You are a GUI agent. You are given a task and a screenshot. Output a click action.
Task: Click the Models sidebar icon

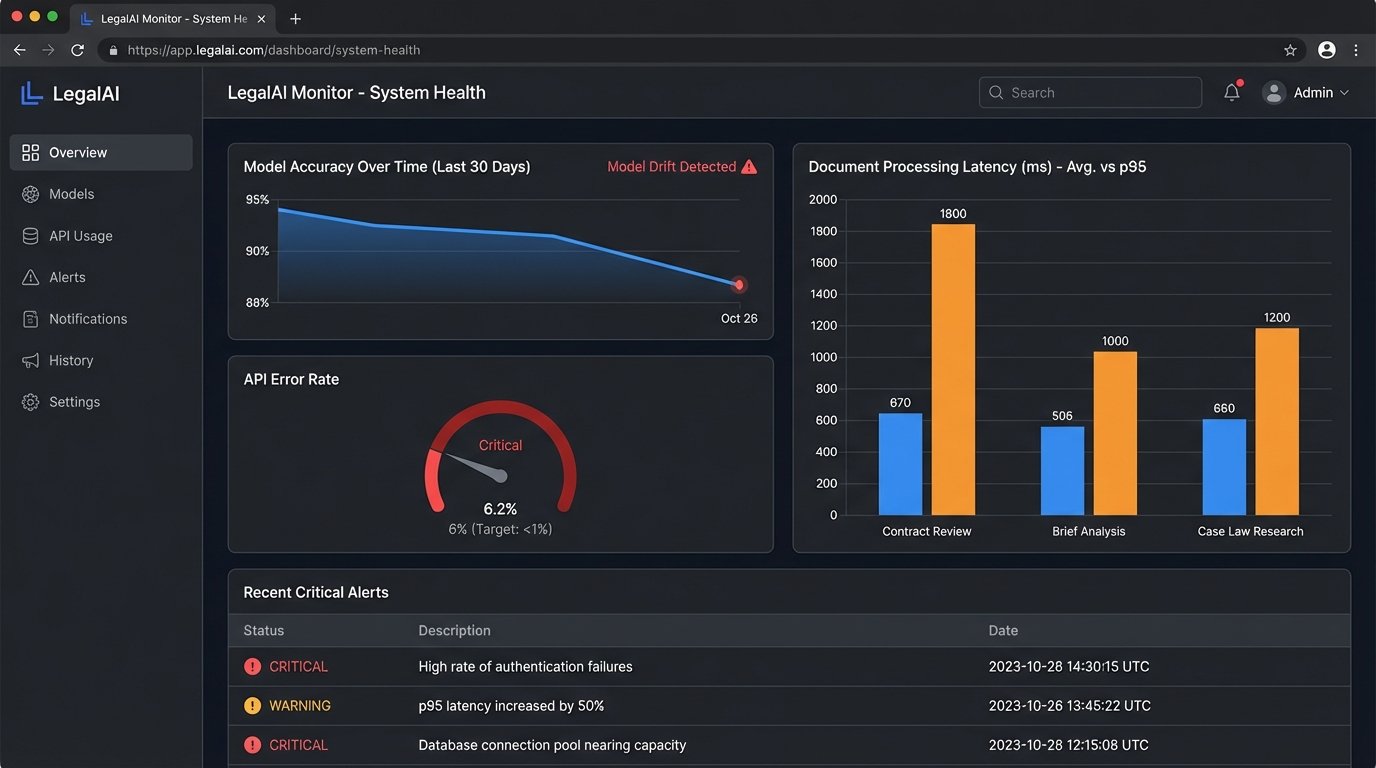31,194
